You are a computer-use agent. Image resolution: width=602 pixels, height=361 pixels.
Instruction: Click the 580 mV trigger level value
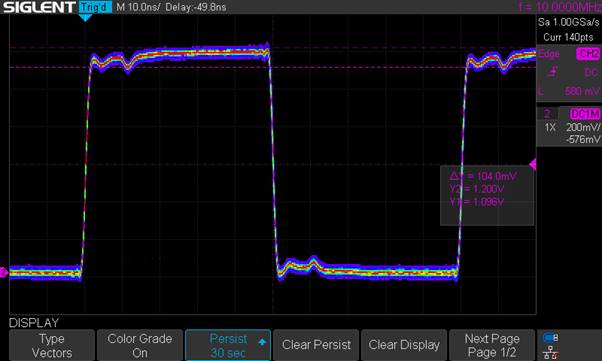[x=582, y=91]
